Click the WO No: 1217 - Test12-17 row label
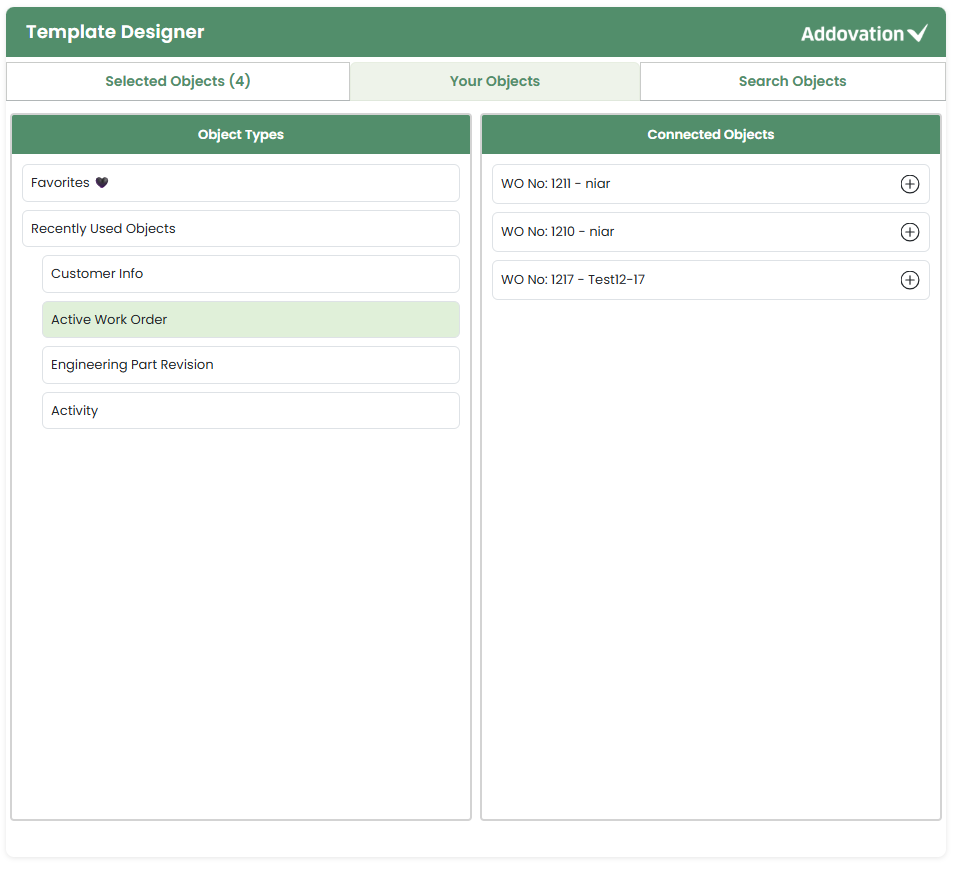953x873 pixels. [572, 280]
